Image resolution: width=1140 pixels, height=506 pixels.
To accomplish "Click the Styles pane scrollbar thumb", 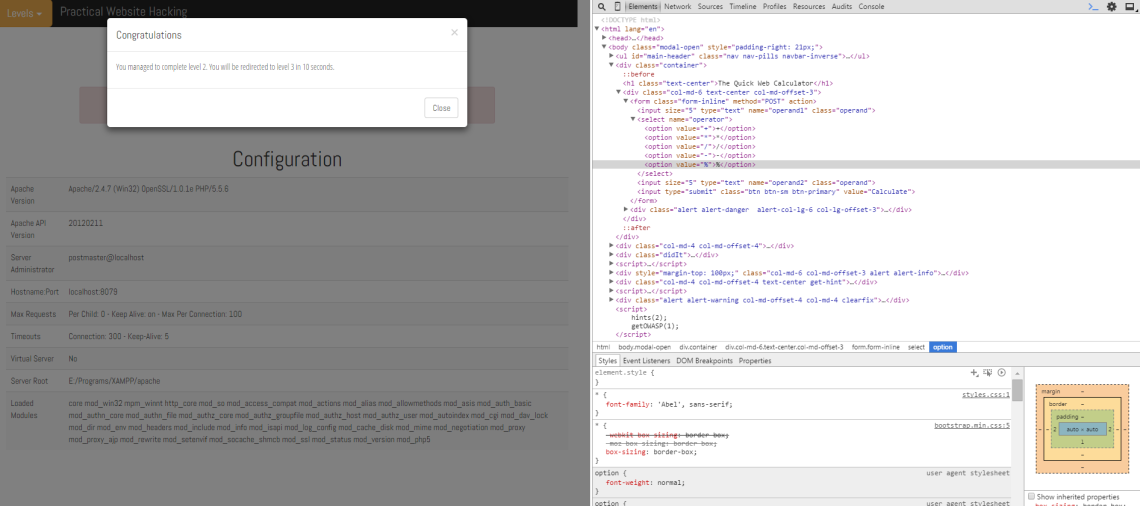I will tap(1017, 390).
